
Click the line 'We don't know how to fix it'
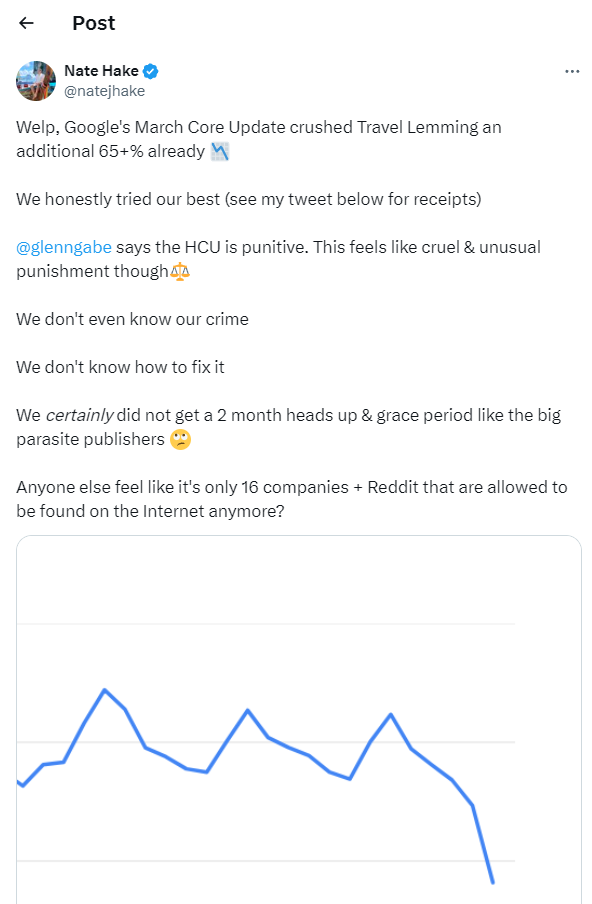pos(120,367)
